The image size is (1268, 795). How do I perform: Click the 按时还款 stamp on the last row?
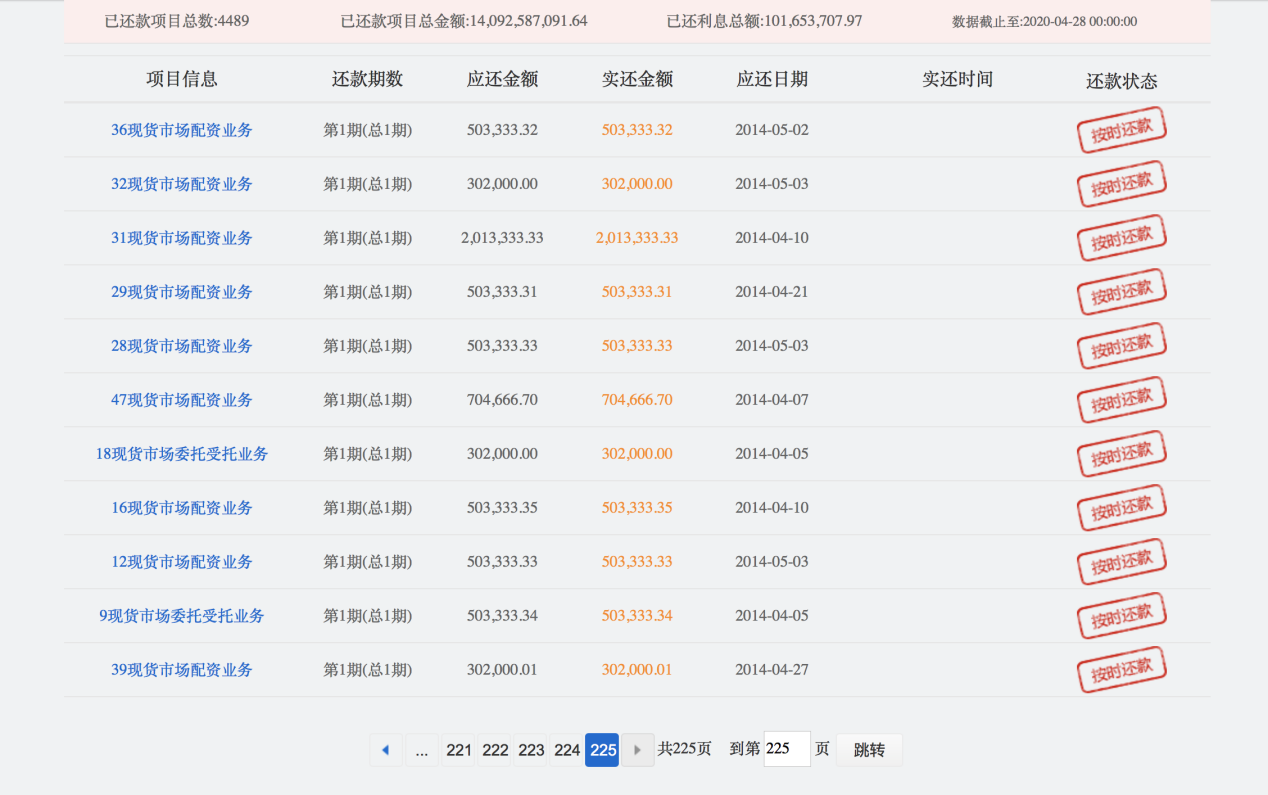(x=1121, y=668)
